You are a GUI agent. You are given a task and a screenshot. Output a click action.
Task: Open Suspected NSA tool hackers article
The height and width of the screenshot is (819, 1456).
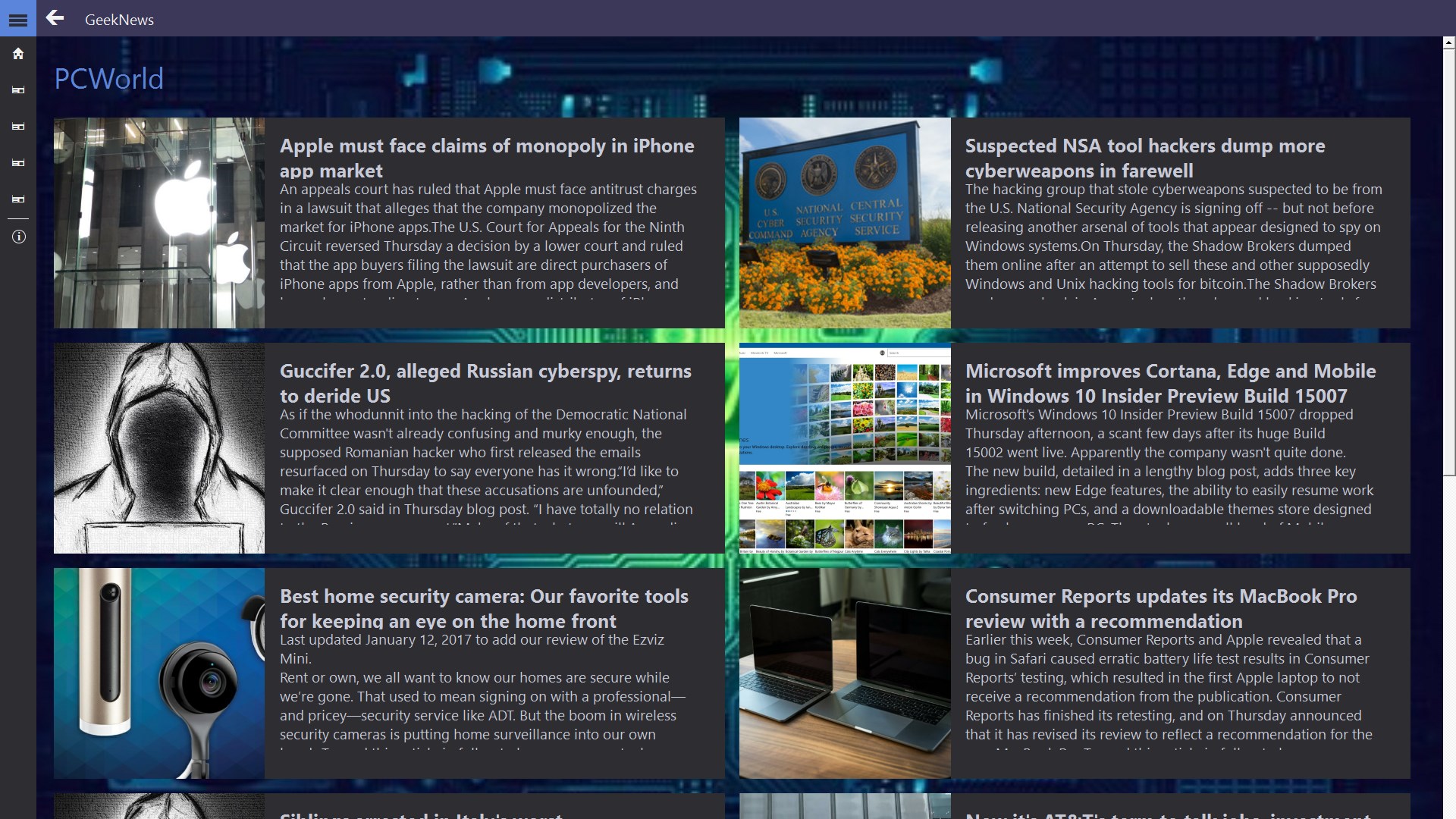coord(1144,158)
